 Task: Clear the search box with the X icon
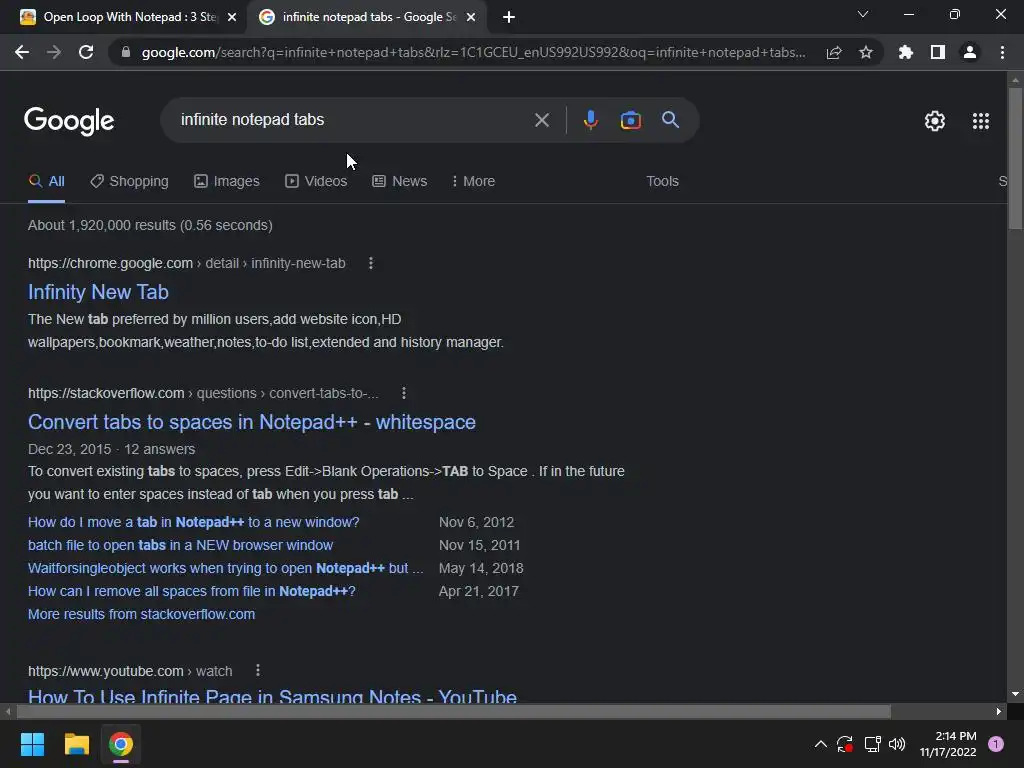coord(541,120)
